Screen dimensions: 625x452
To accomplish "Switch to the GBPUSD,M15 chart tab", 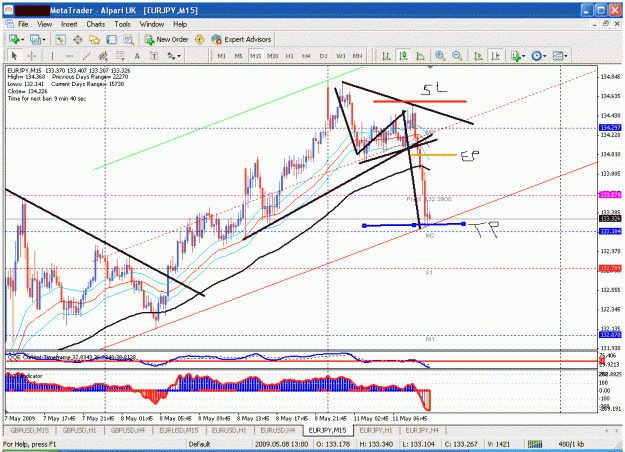I will [x=30, y=430].
